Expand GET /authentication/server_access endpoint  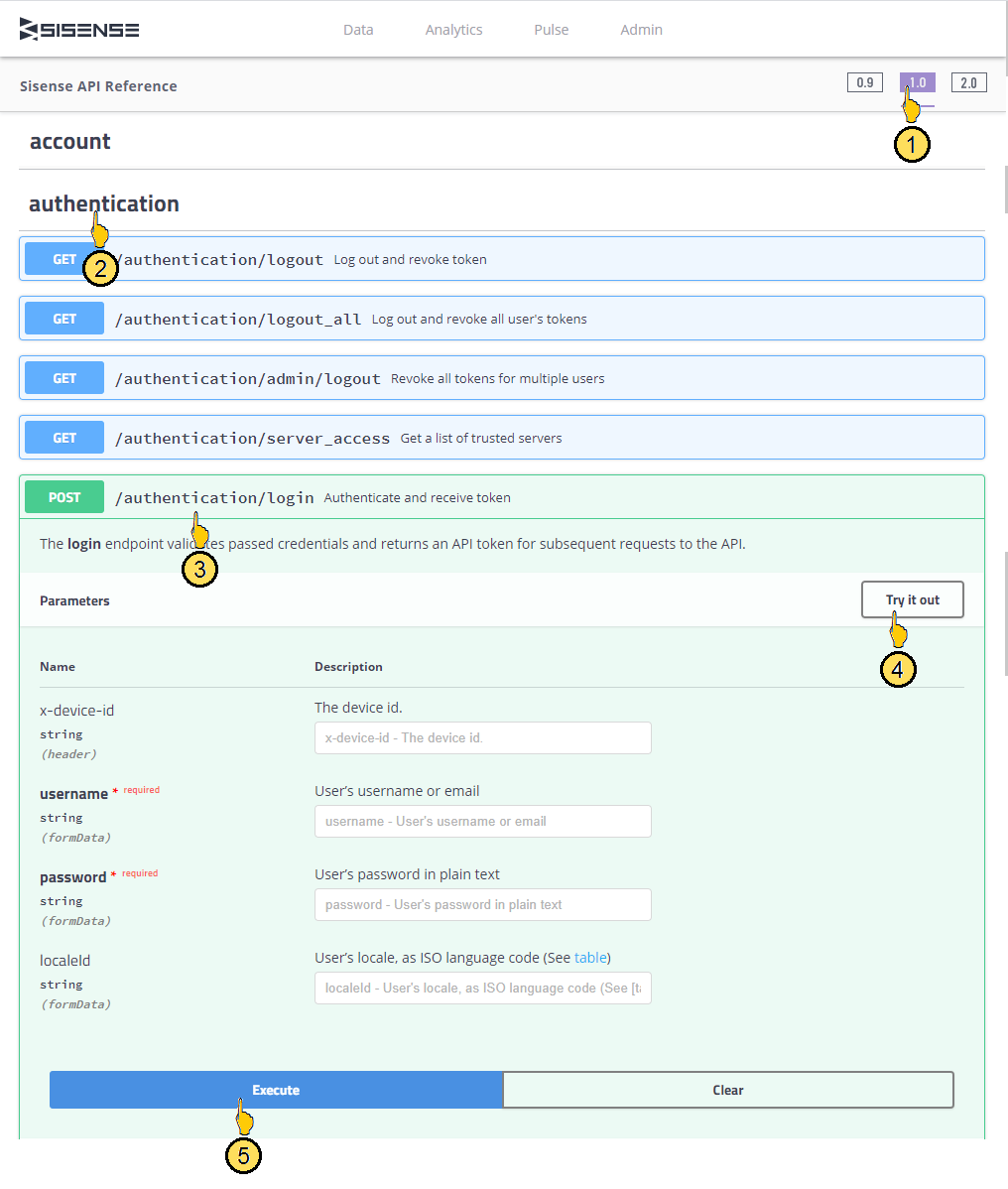pos(502,438)
